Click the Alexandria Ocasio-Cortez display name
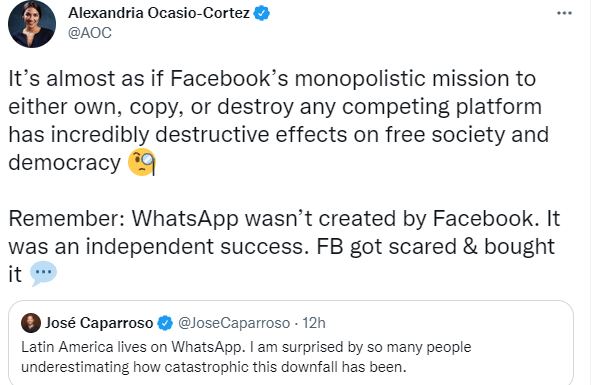Image resolution: width=596 pixels, height=385 pixels. tap(159, 13)
